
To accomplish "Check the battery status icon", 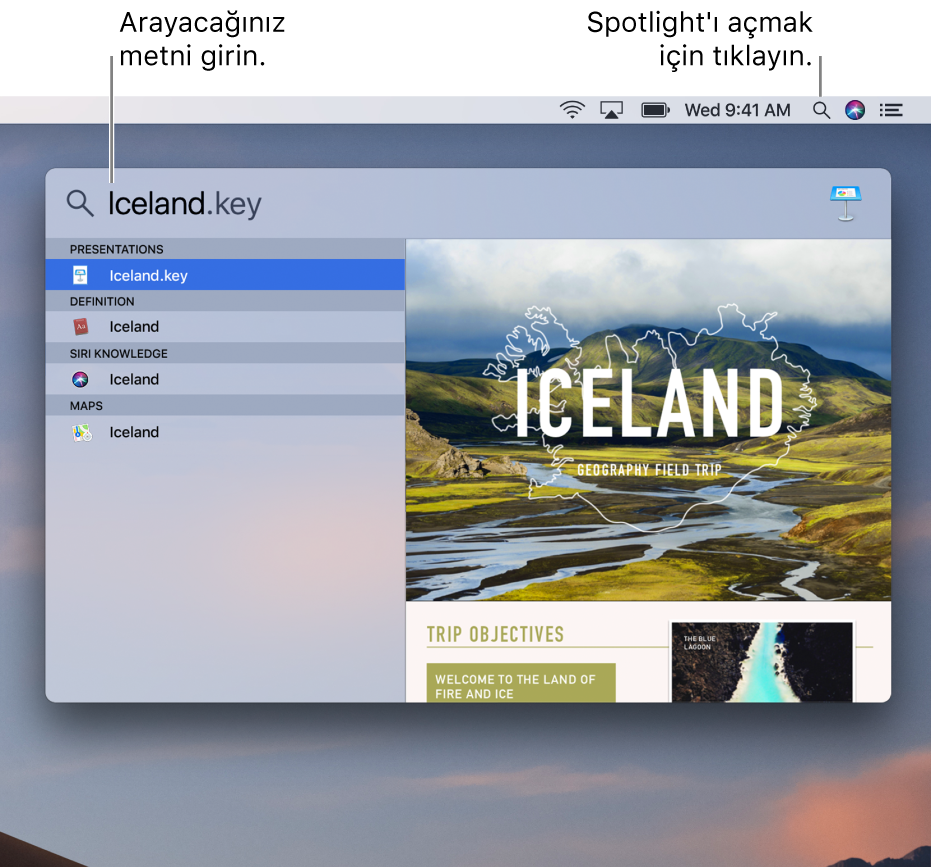I will (x=656, y=110).
